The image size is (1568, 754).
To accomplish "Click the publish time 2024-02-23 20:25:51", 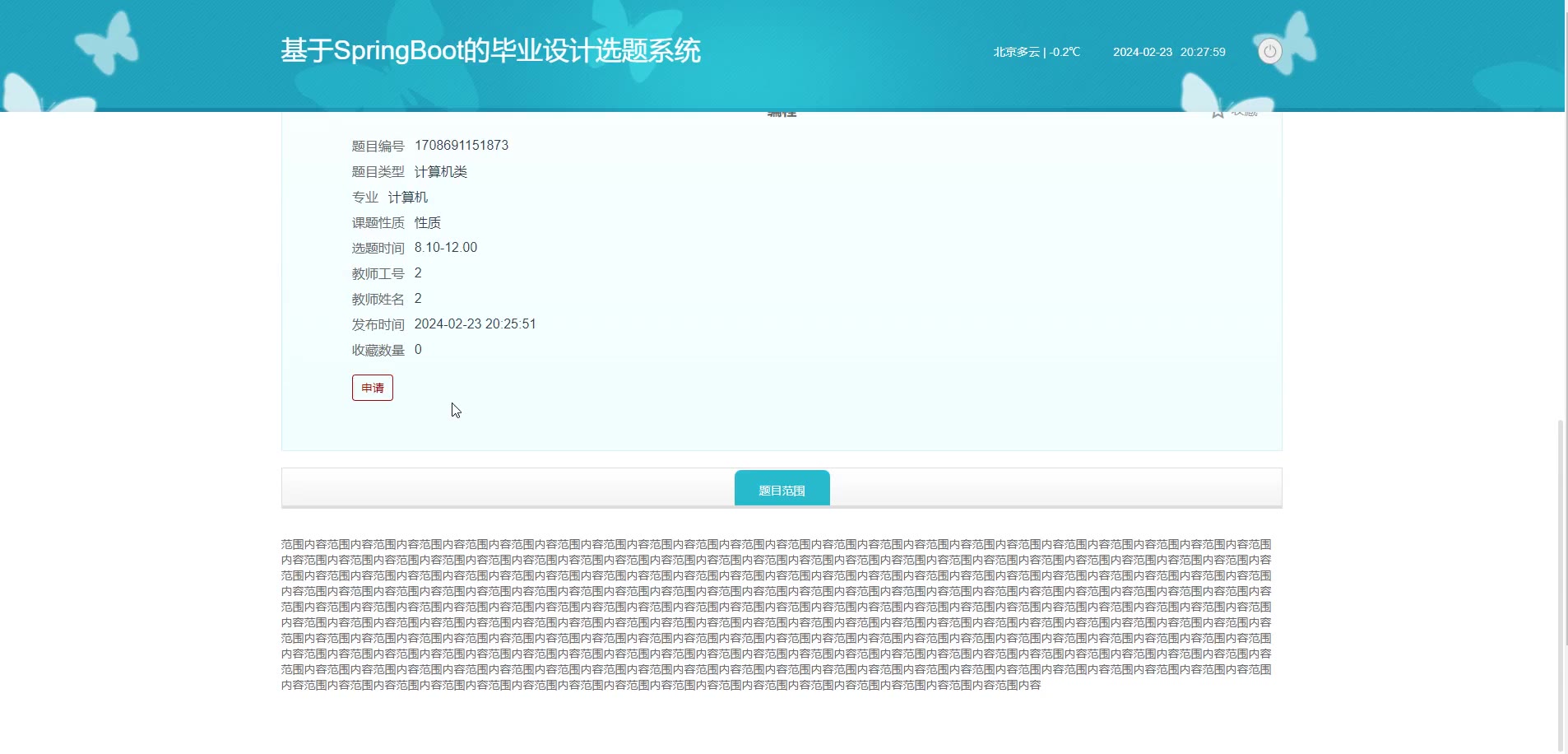I will pos(475,324).
